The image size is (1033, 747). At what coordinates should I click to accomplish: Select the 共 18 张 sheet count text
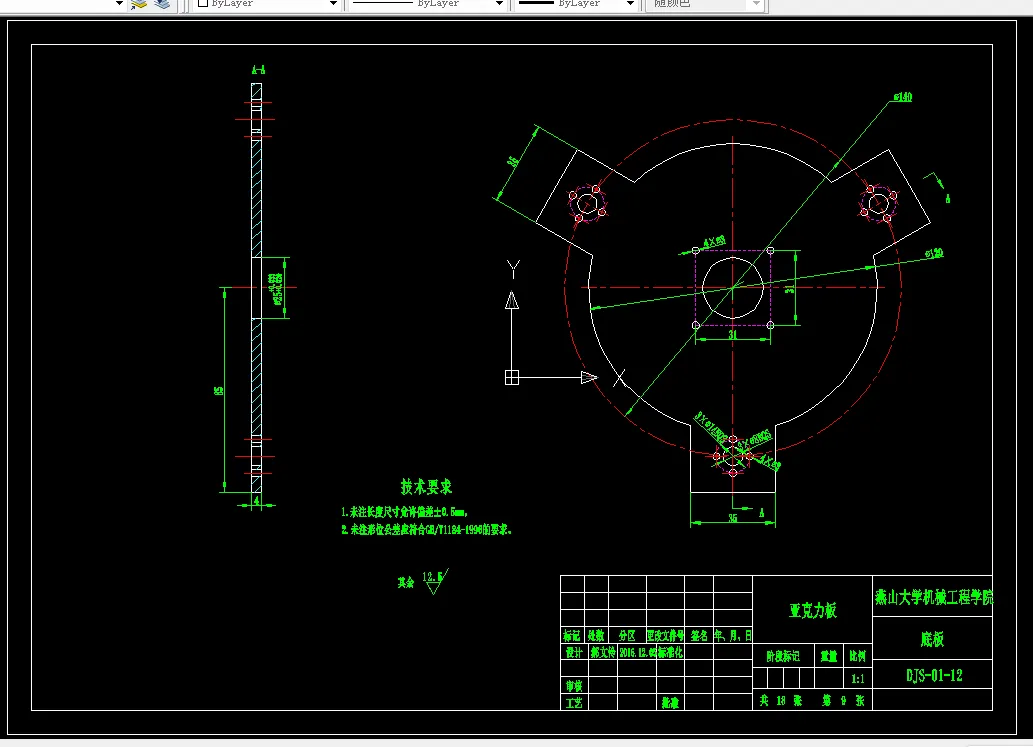pyautogui.click(x=780, y=700)
